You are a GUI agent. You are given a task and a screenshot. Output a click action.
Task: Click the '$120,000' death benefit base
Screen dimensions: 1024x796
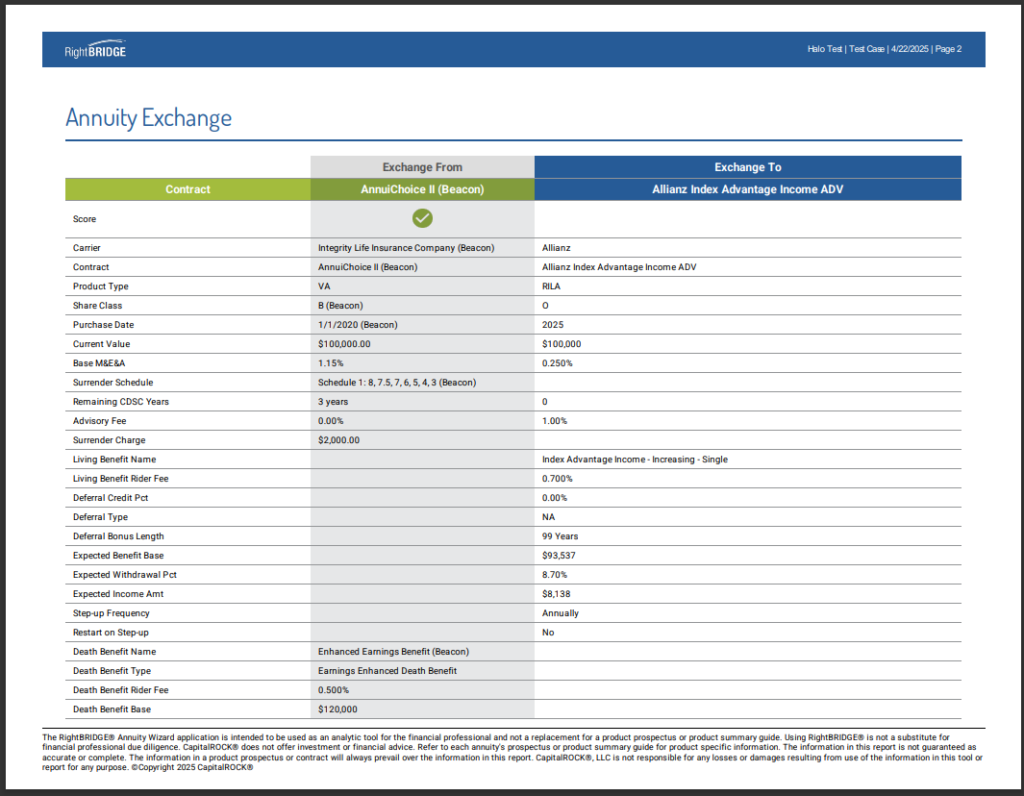pos(338,710)
